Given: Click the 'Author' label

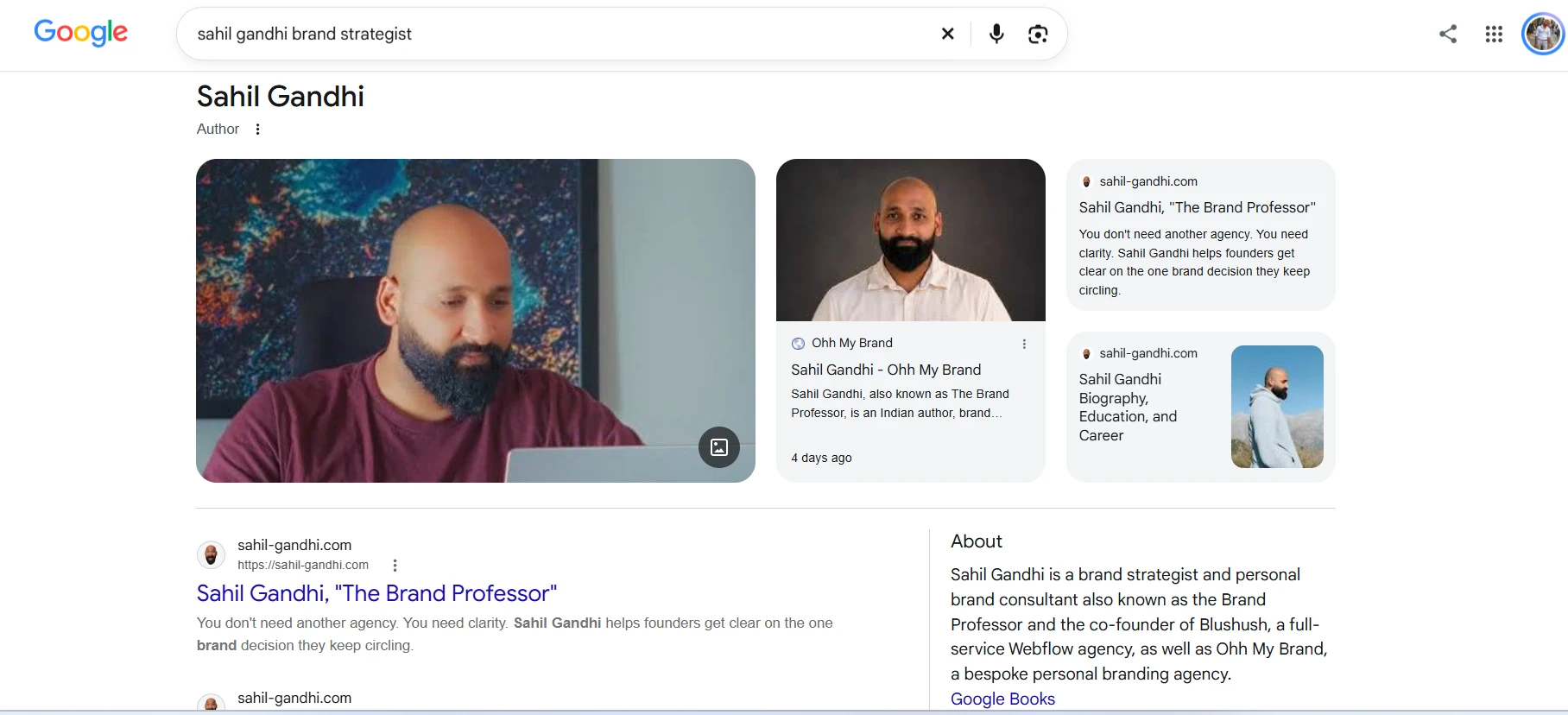Looking at the screenshot, I should point(218,129).
